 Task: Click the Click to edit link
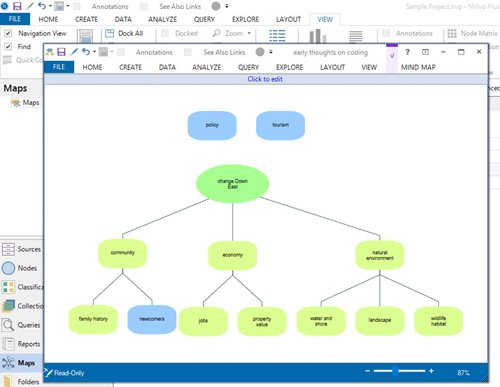(x=265, y=79)
